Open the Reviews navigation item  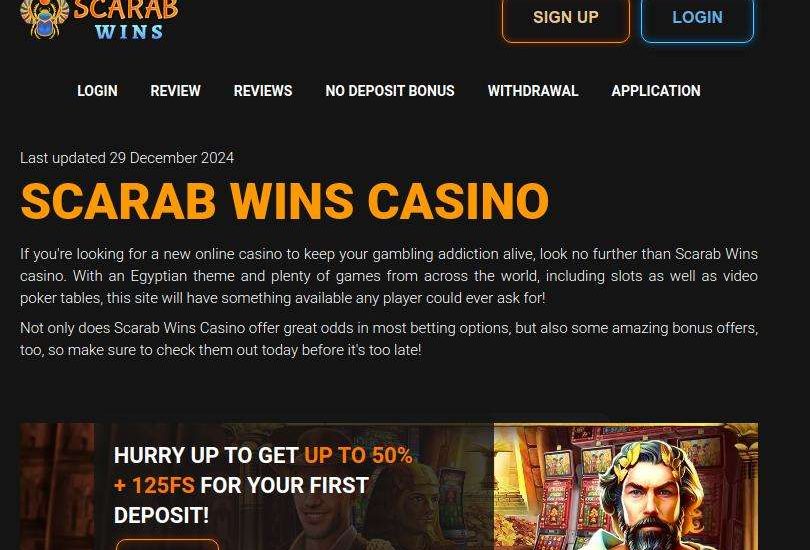click(262, 91)
